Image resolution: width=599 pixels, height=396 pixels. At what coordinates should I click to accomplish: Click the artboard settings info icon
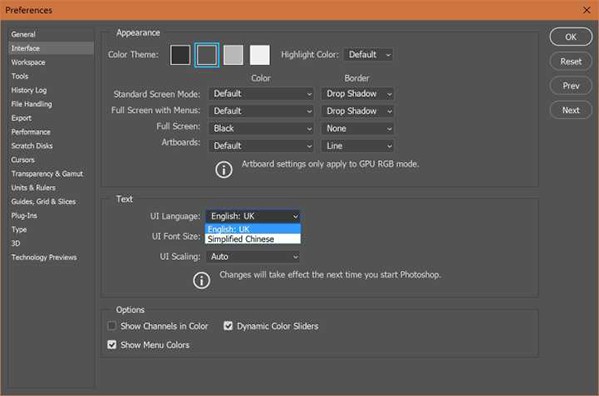[x=224, y=170]
